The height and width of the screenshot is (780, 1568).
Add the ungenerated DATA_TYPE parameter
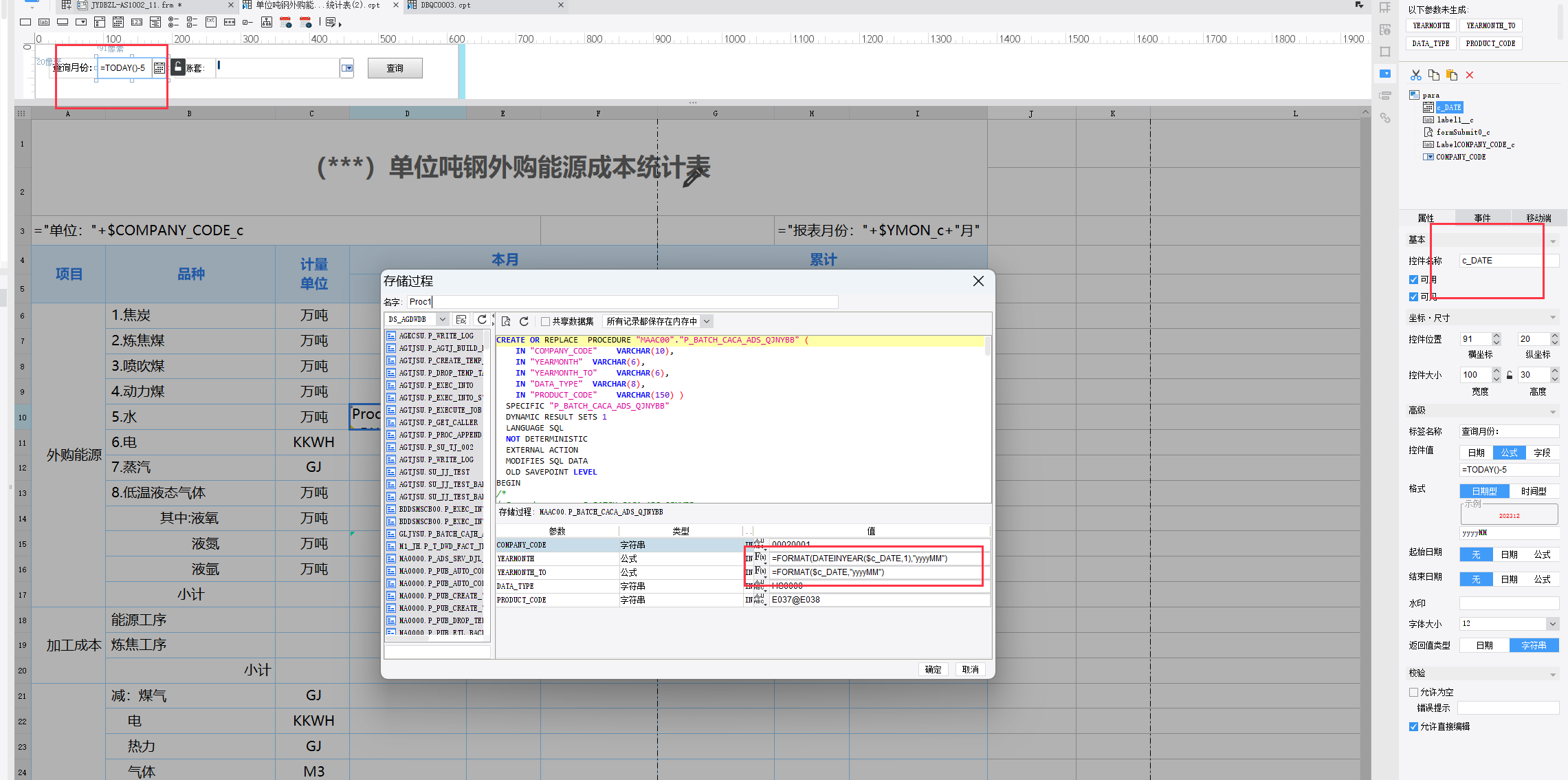point(1430,43)
